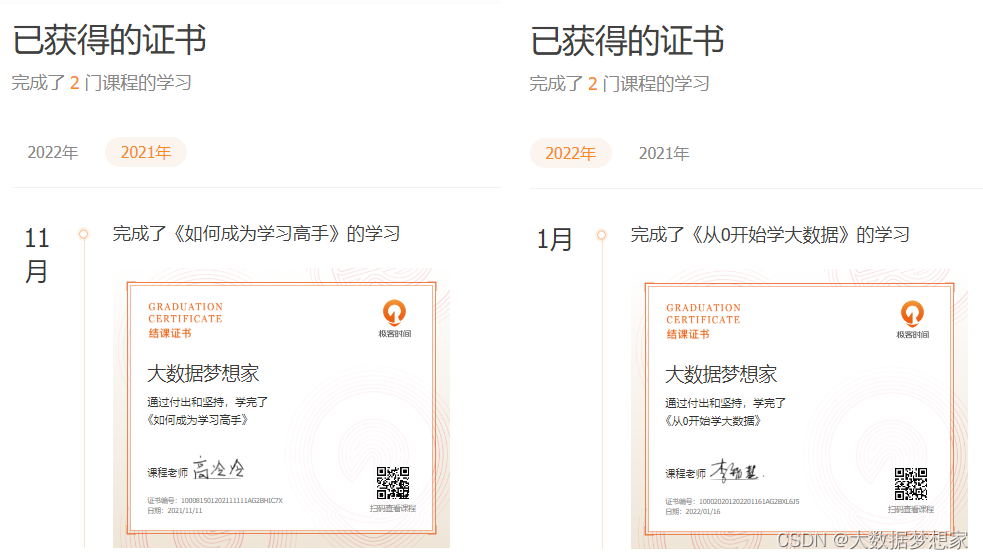Screen dimensions: 983x559
Task: Click the left panel heading 已获得的证书
Action: pos(109,40)
